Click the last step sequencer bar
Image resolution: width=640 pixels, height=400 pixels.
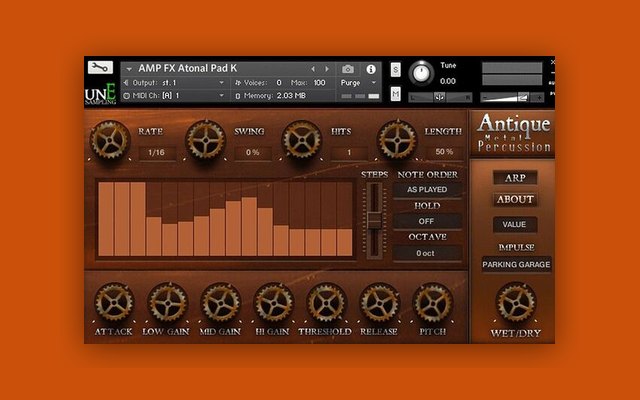(345, 242)
